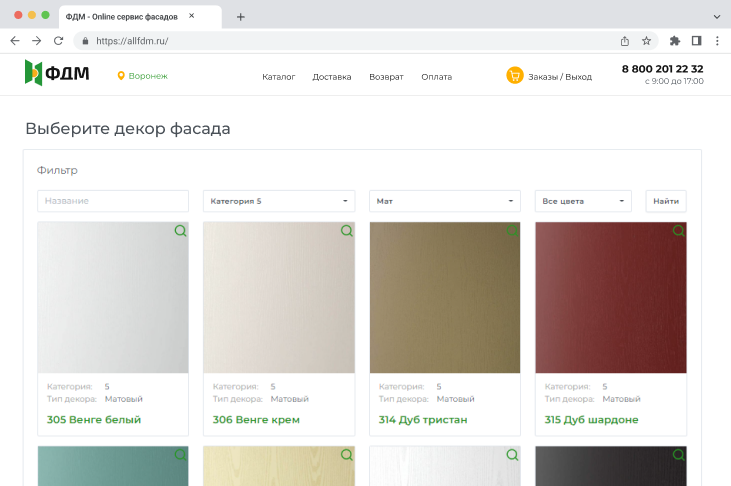731x486 pixels.
Task: Click the magnifier icon on 315 Дуб шардоне
Action: tap(678, 231)
